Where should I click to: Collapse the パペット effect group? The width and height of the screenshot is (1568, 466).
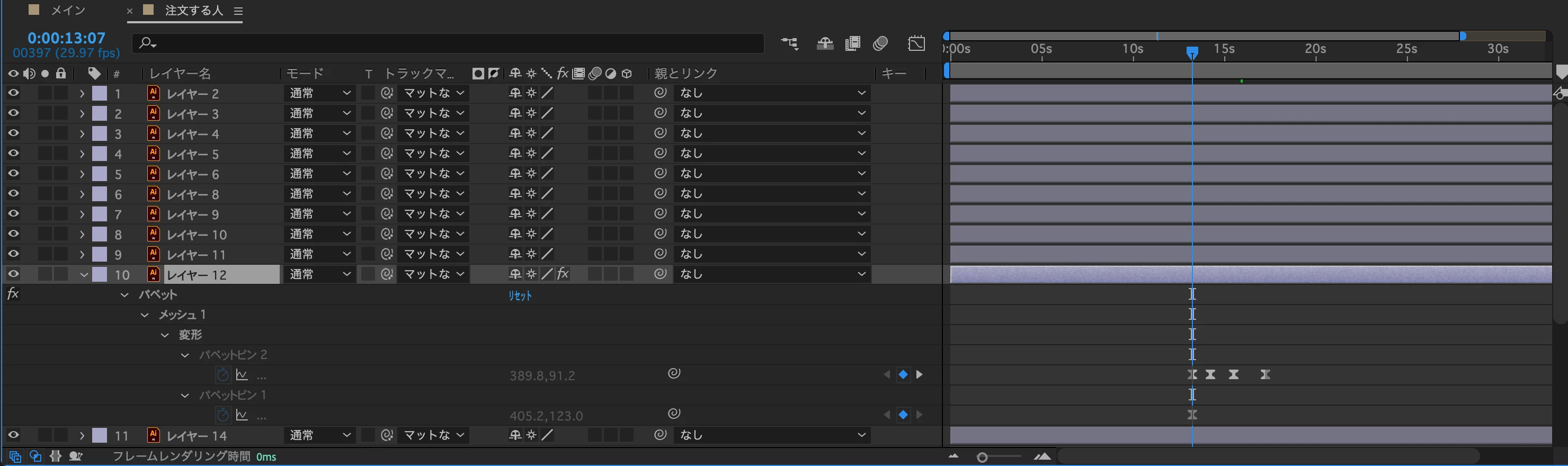click(x=125, y=294)
